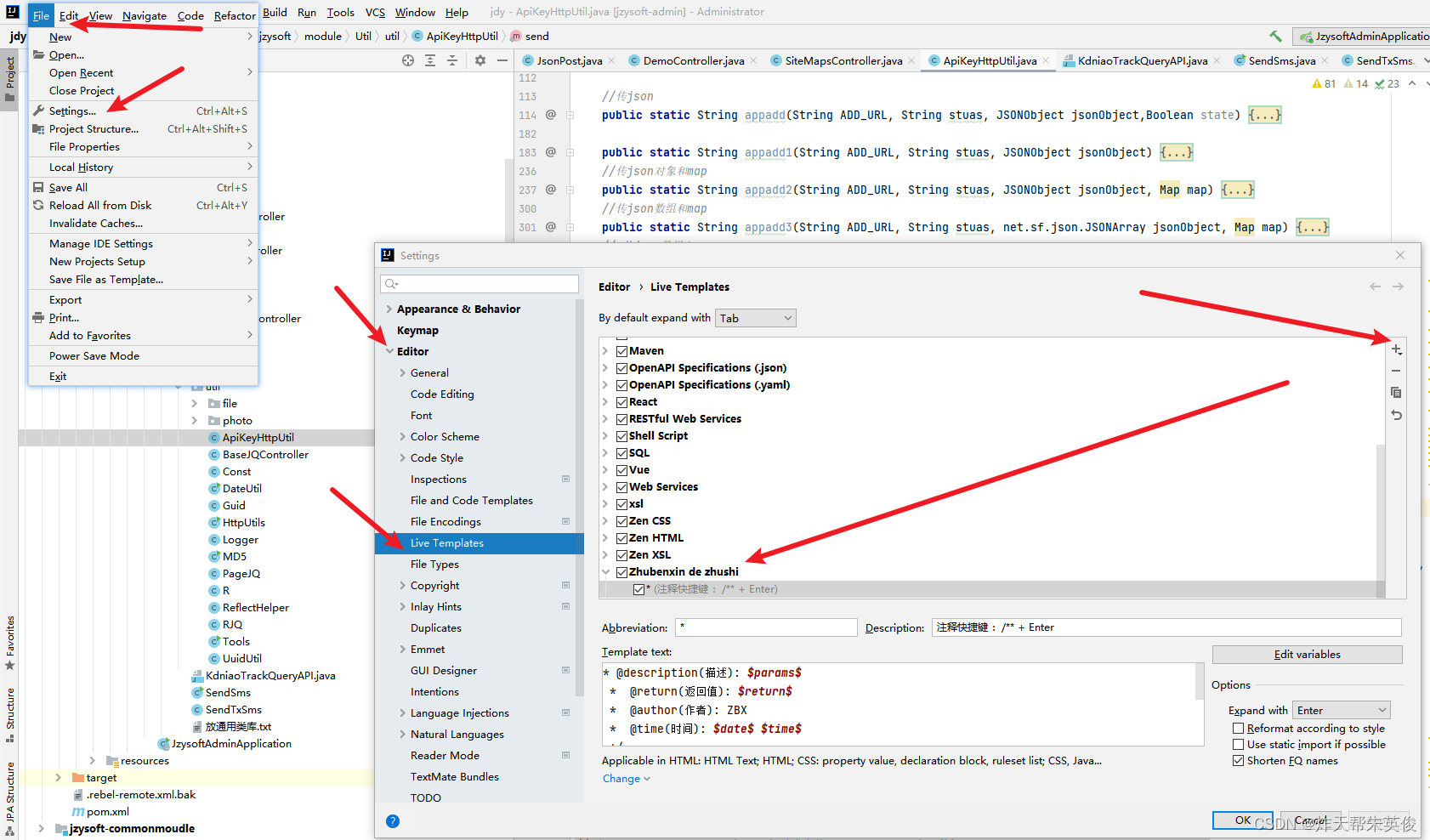The height and width of the screenshot is (840, 1430).
Task: Click the fold marker on line 114
Action: click(570, 115)
